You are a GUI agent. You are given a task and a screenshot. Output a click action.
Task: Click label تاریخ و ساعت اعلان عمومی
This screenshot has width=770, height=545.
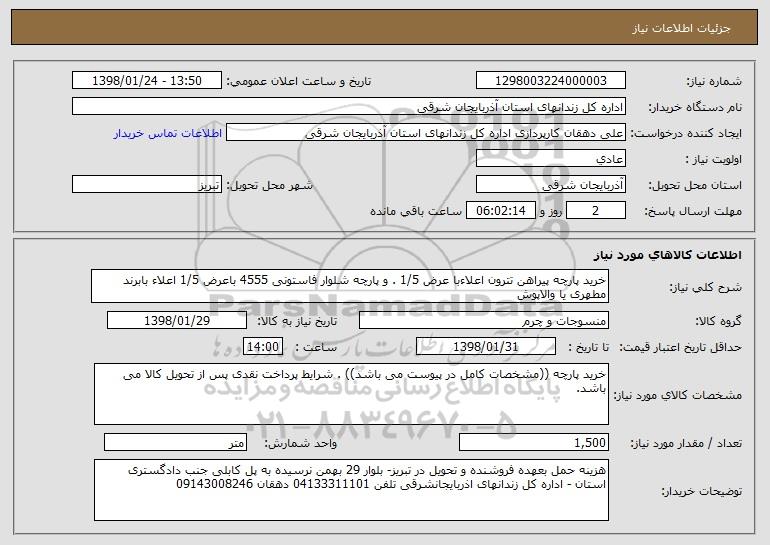299,82
